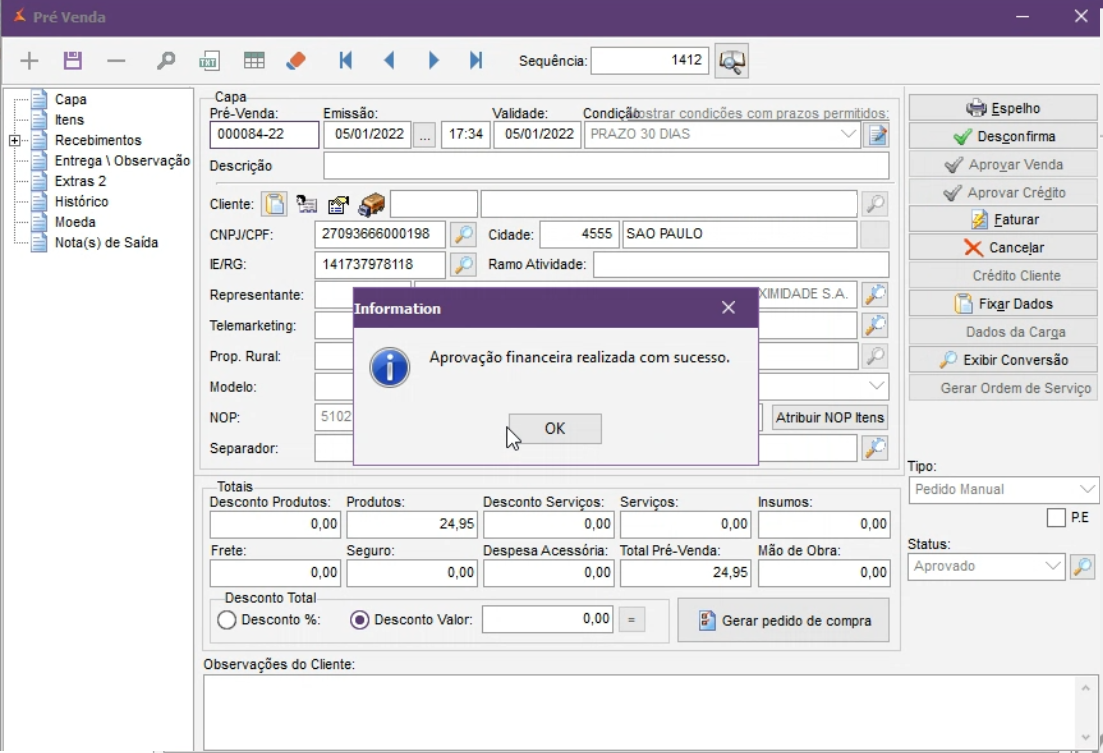The height and width of the screenshot is (753, 1103).
Task: Click the save floppy disk icon
Action: 72,61
